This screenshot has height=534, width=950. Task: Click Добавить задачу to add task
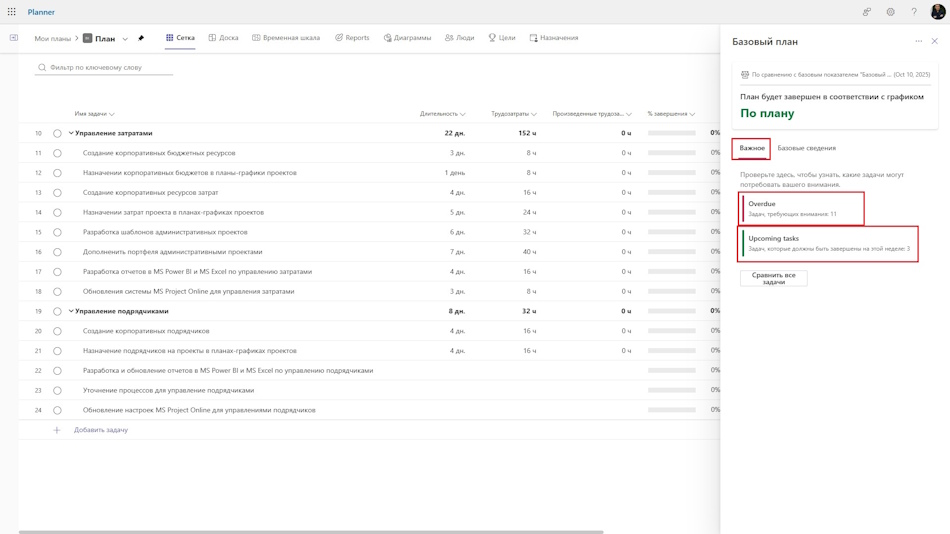coord(101,430)
